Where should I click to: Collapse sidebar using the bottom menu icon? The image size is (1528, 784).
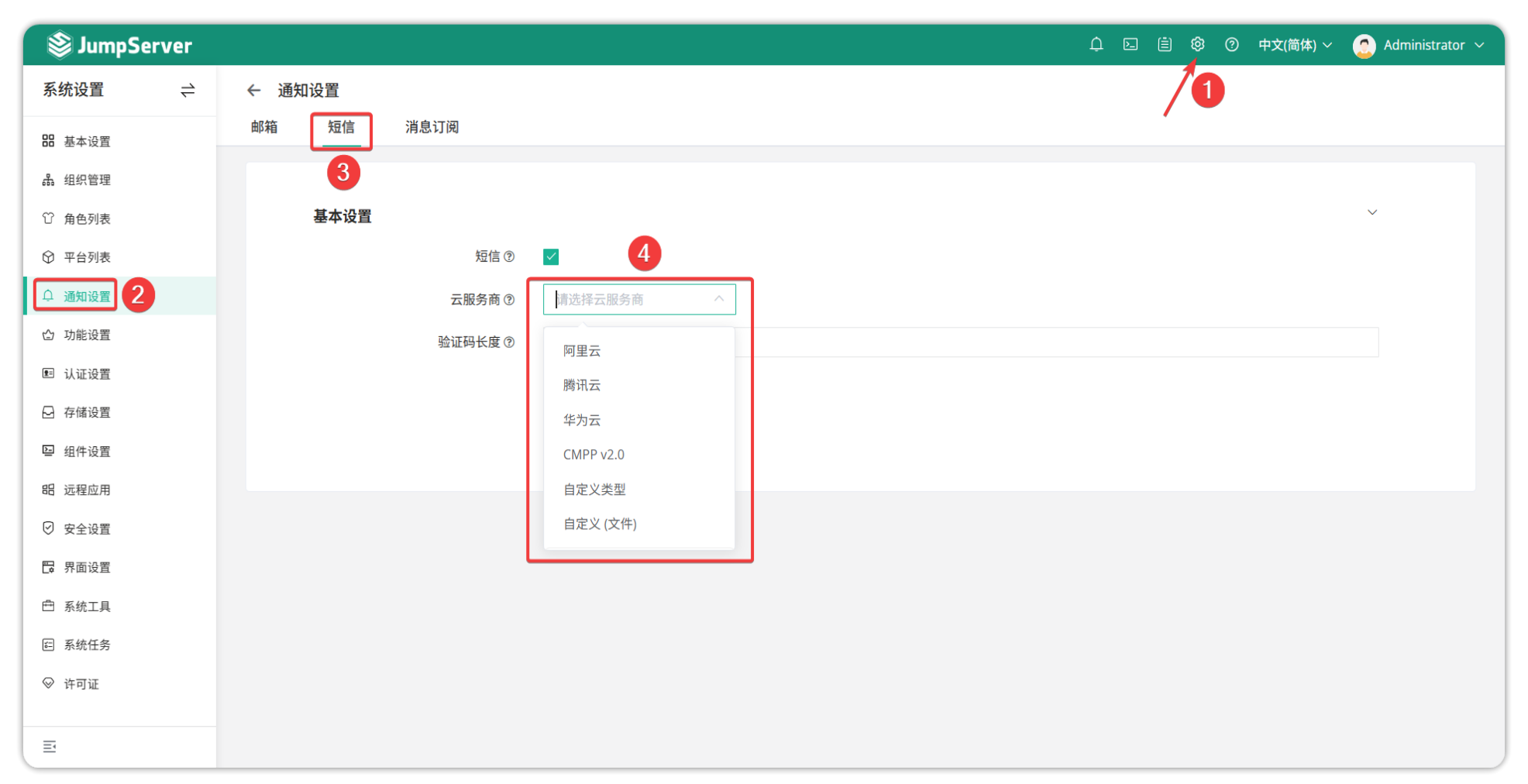50,747
